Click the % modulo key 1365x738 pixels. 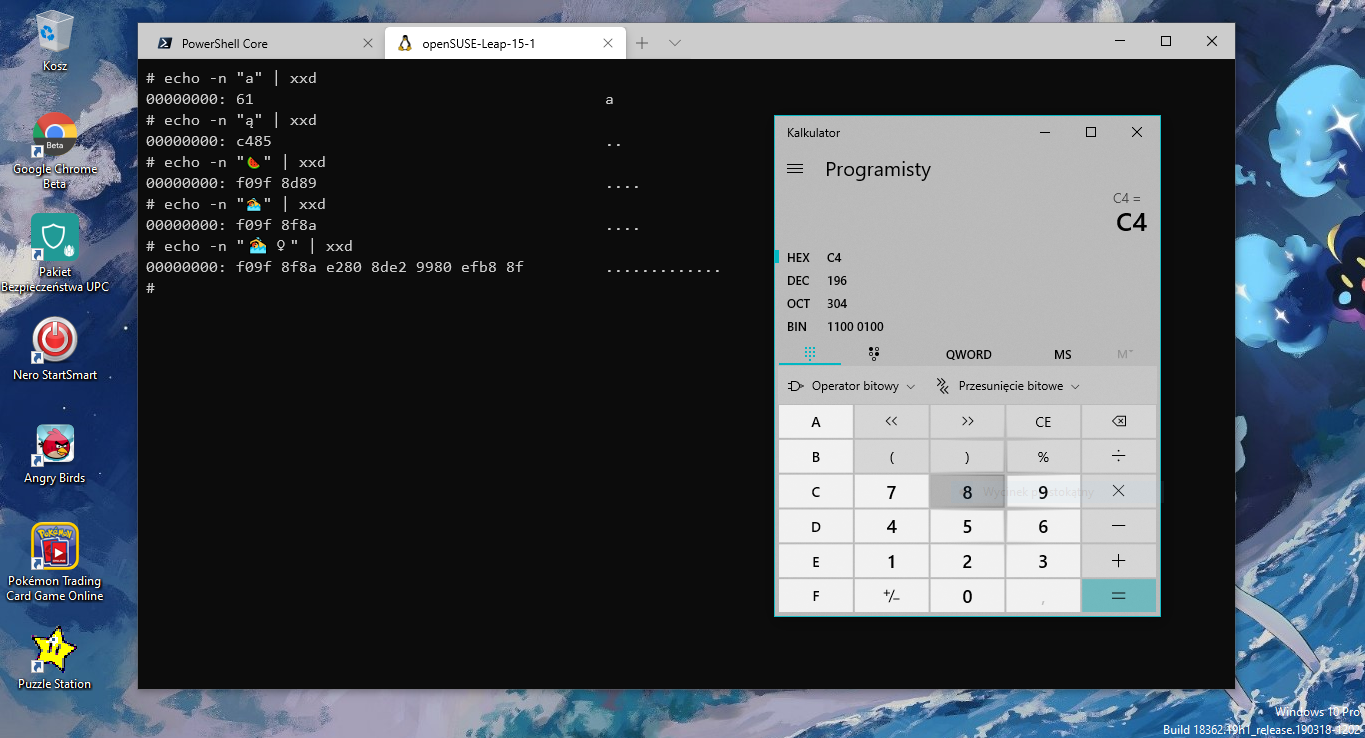pos(1043,457)
